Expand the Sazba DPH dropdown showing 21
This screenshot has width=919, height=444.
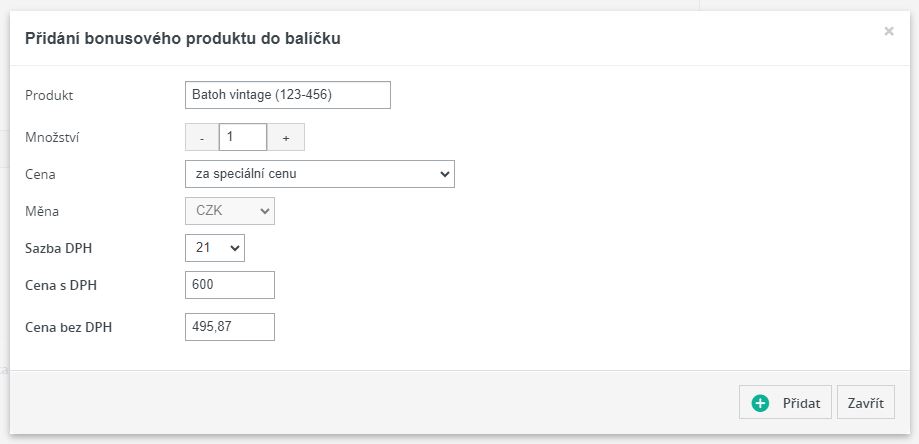click(x=215, y=247)
